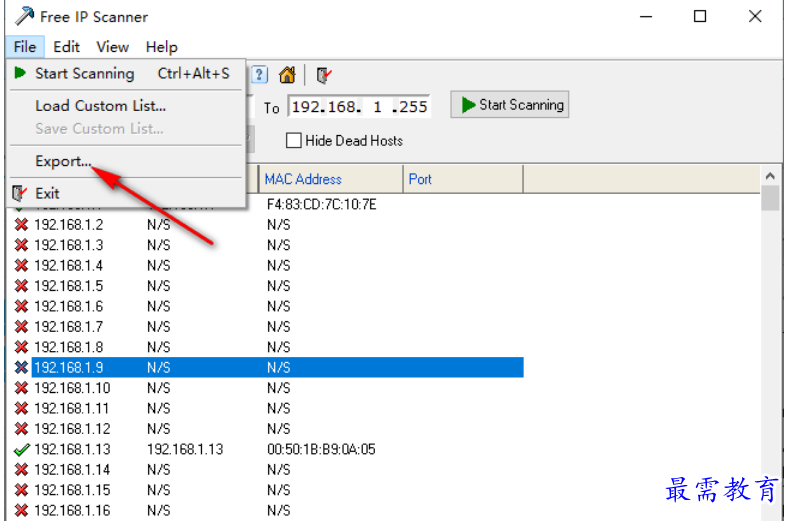
Task: Select Export from the File menu
Action: point(125,161)
